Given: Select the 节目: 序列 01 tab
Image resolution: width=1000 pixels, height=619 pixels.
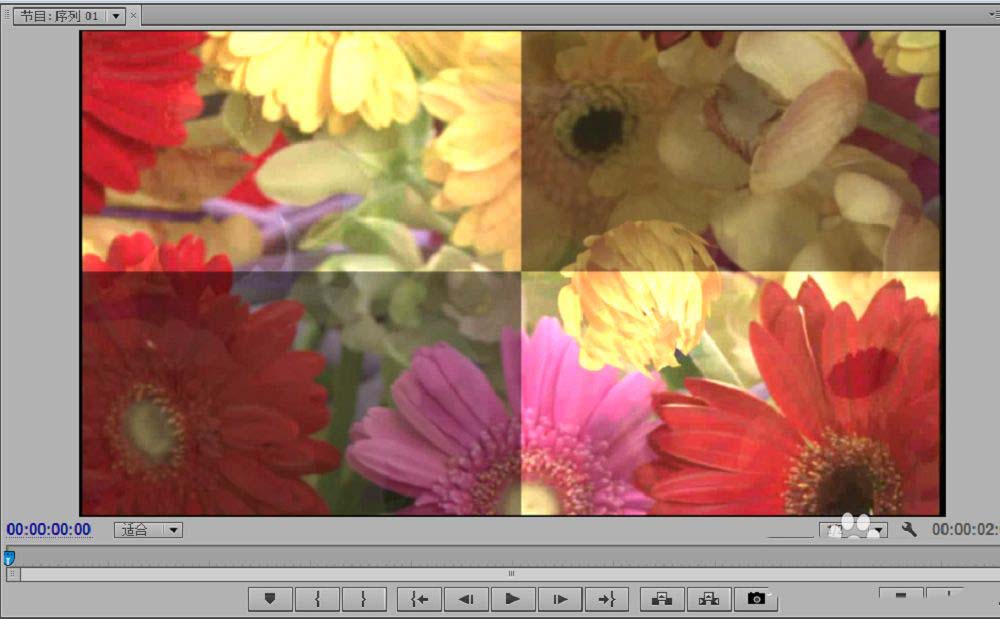Looking at the screenshot, I should [x=60, y=16].
